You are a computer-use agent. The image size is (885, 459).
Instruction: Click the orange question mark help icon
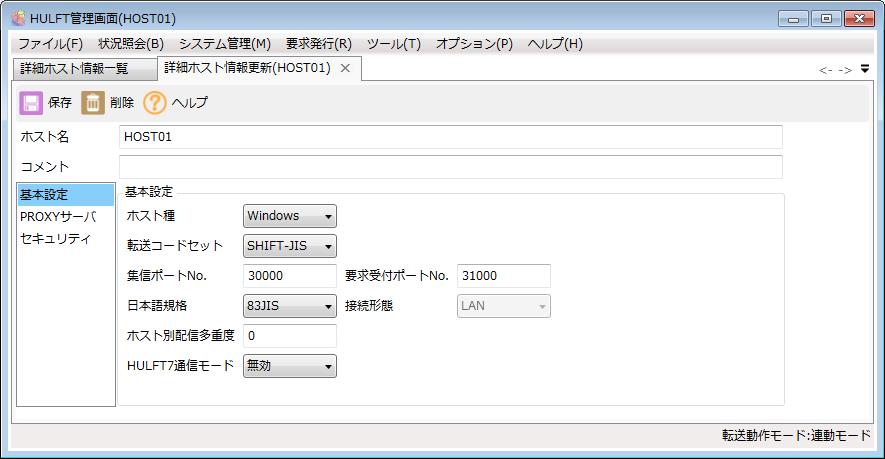[155, 103]
